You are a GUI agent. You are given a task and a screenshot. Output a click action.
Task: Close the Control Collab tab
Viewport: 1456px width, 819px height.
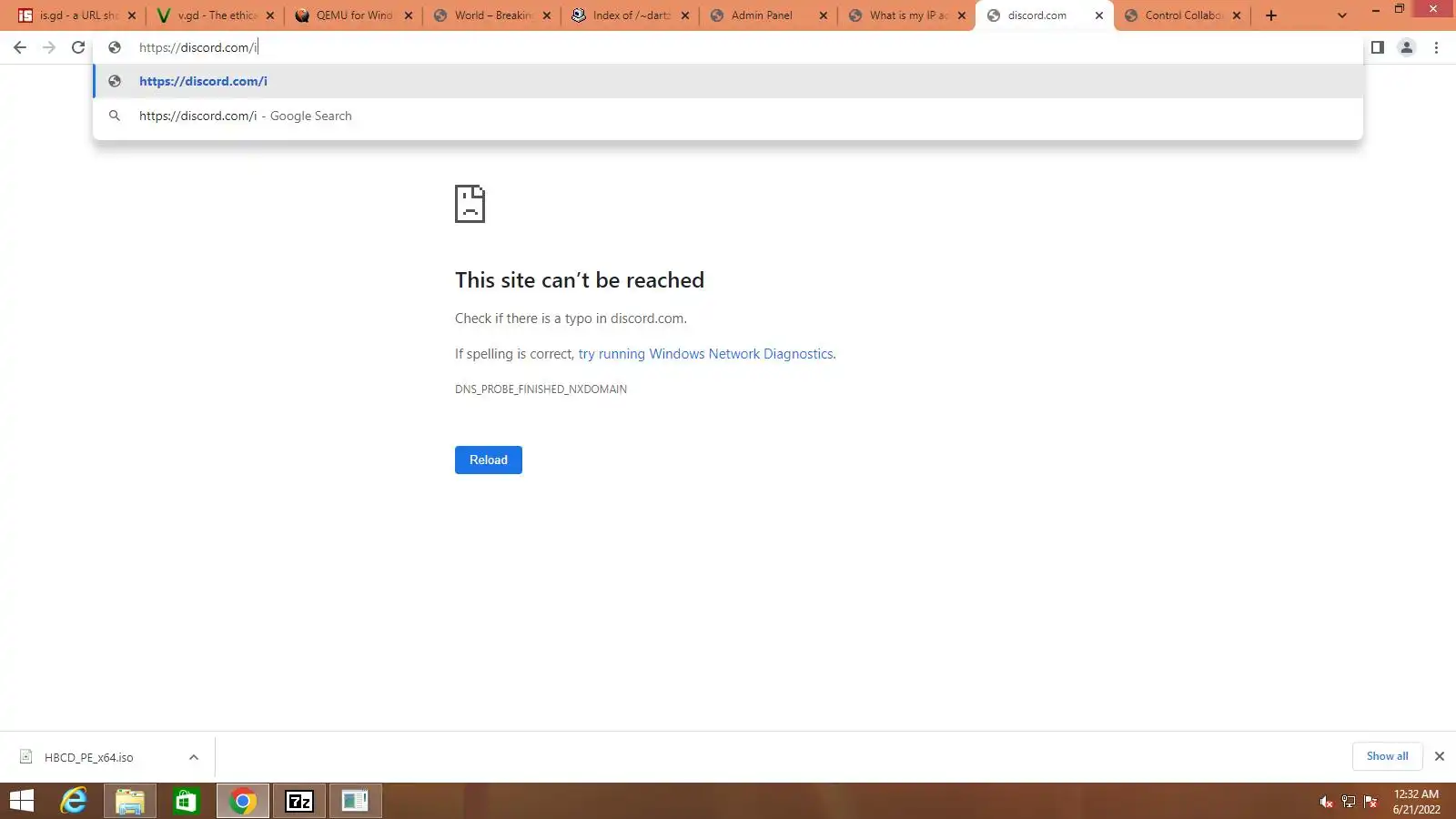point(1237,15)
